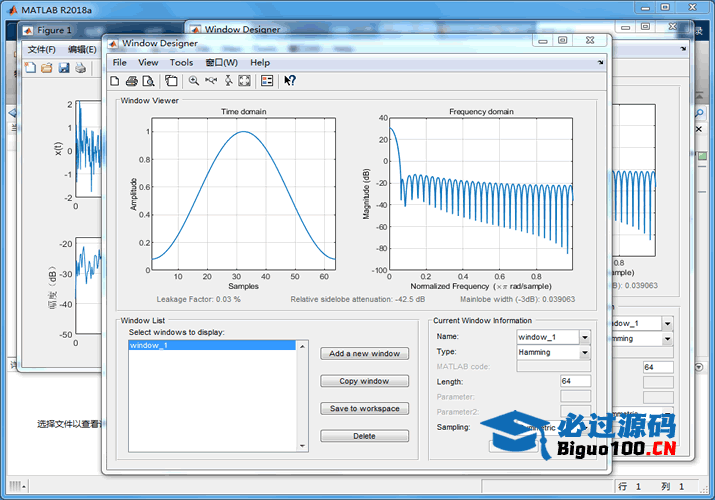Click undock arrow in back Window Designer
The height and width of the screenshot is (500, 715).
683,48
